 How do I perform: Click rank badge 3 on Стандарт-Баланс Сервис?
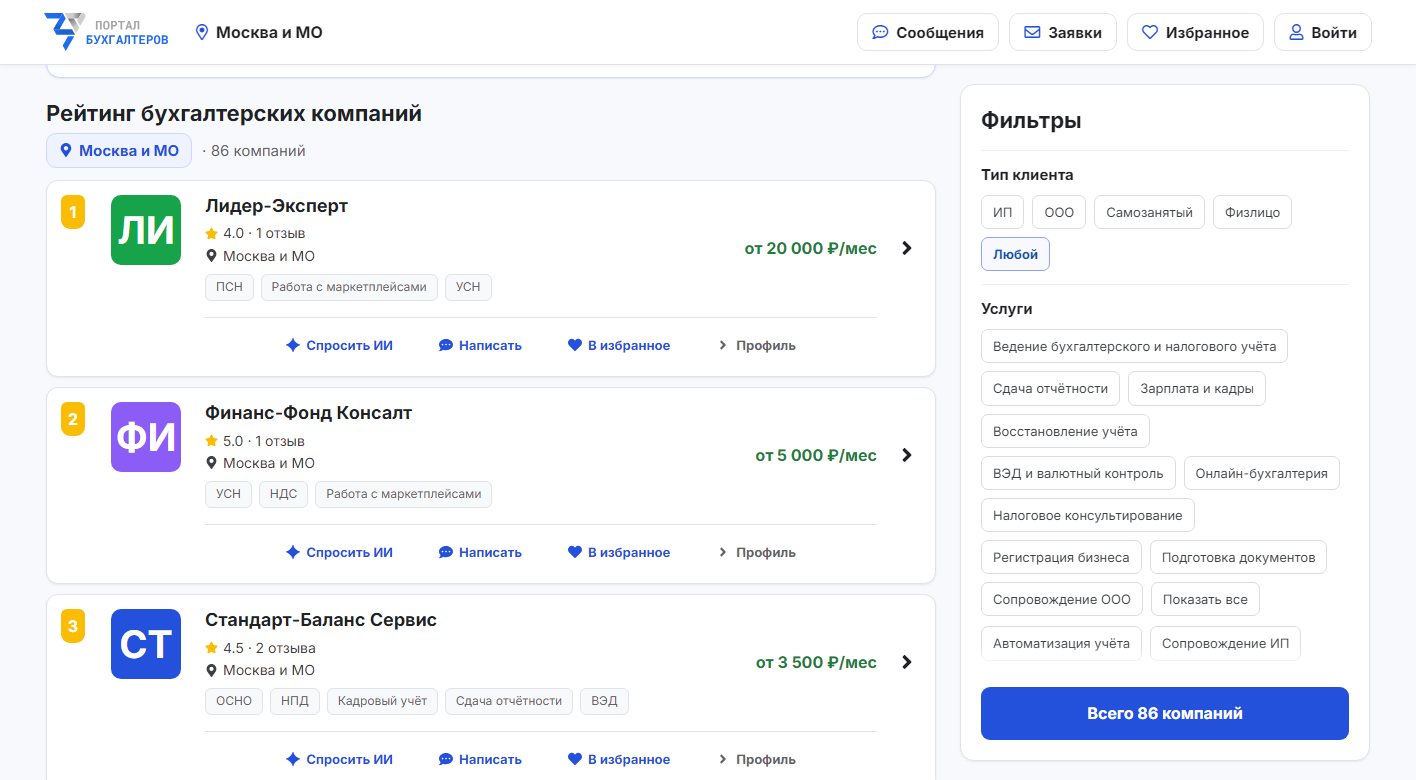[x=73, y=626]
